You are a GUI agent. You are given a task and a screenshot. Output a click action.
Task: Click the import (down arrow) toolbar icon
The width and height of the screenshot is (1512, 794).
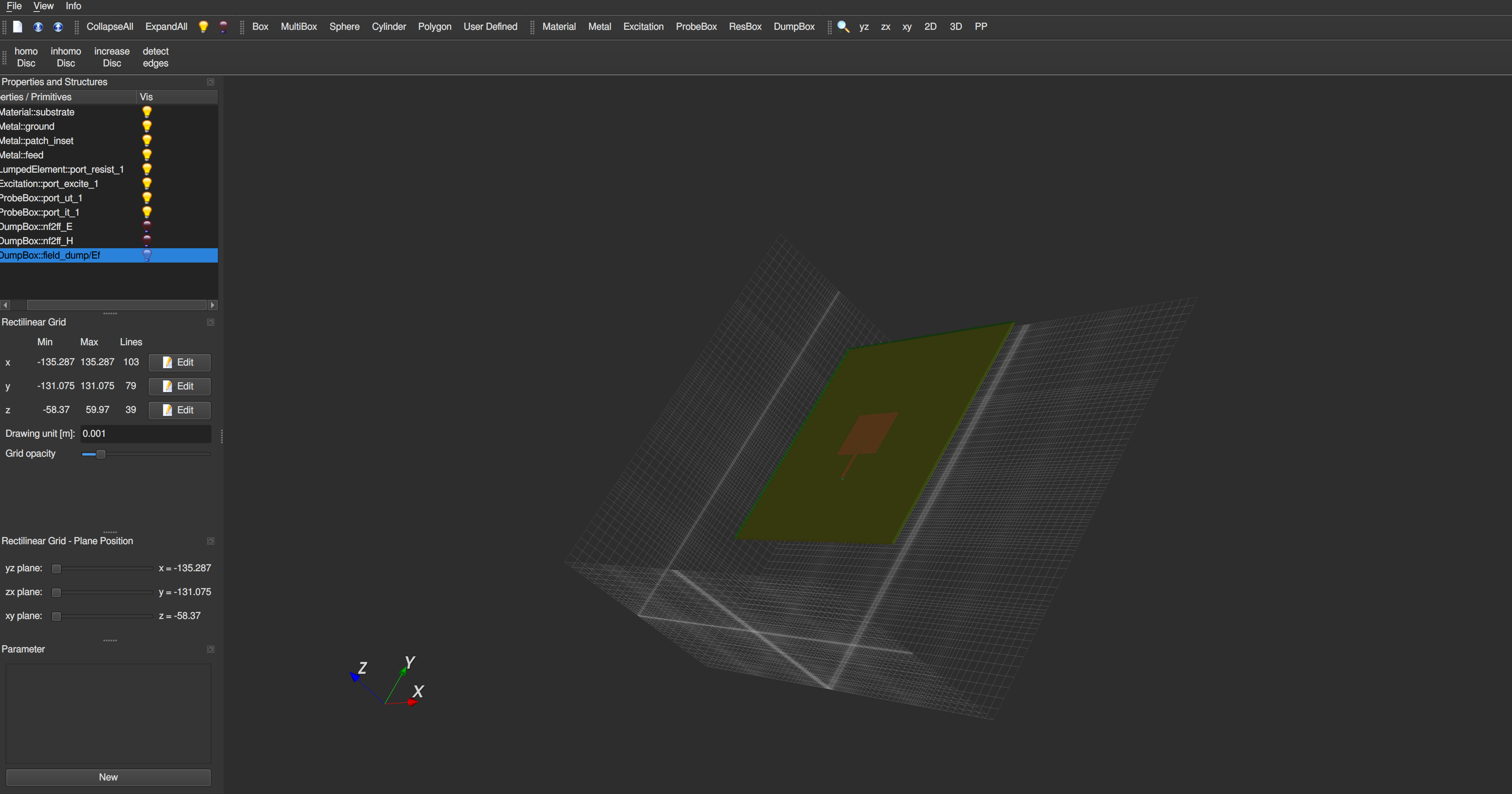pos(38,26)
